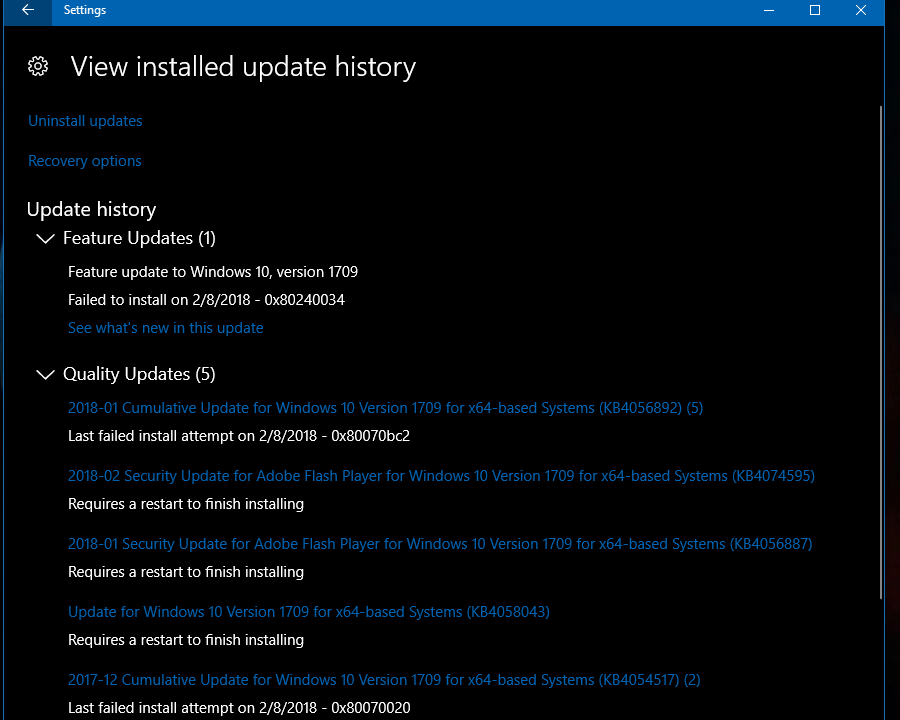
Task: Maximize the Settings window
Action: pyautogui.click(x=814, y=11)
